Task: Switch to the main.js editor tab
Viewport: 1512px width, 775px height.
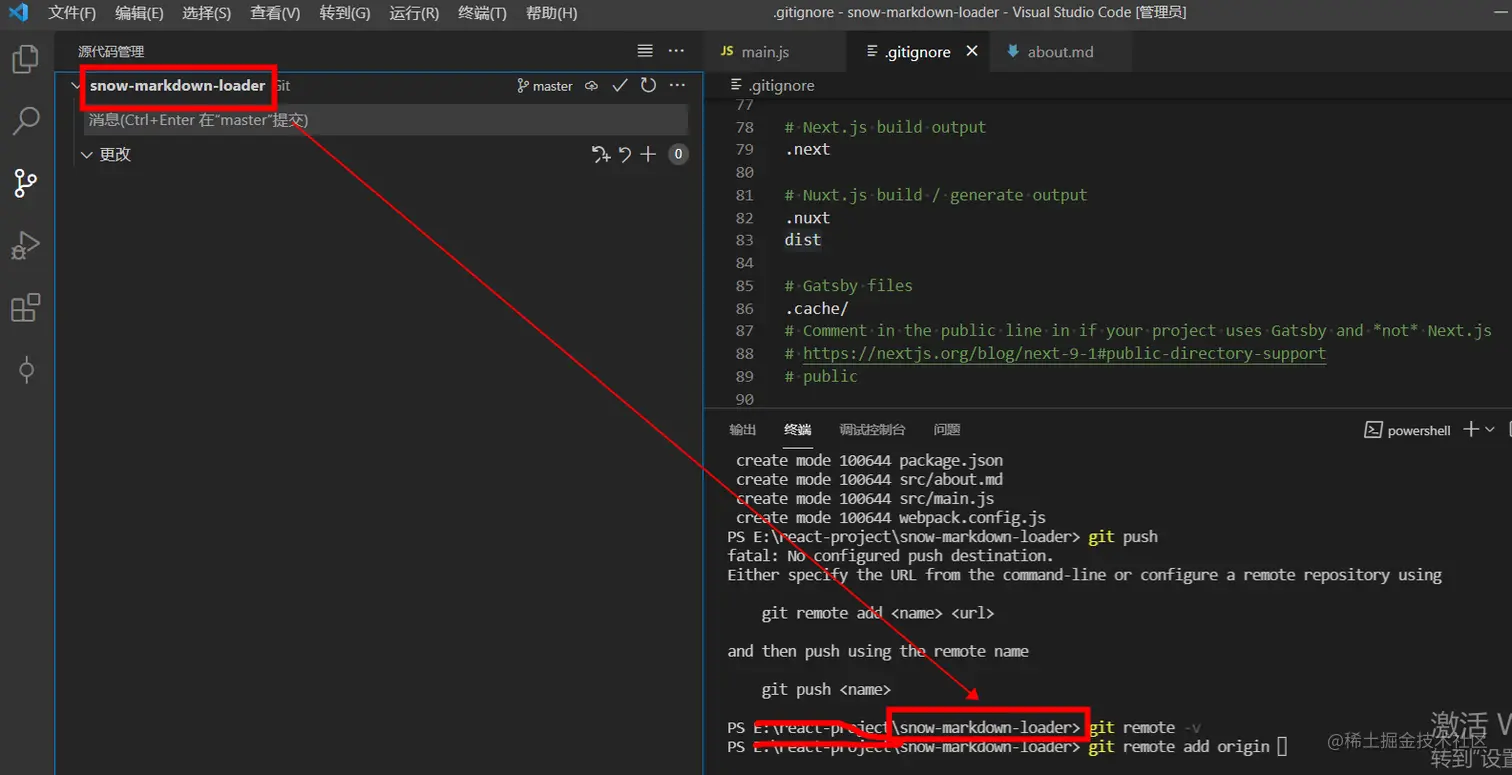Action: coord(774,51)
